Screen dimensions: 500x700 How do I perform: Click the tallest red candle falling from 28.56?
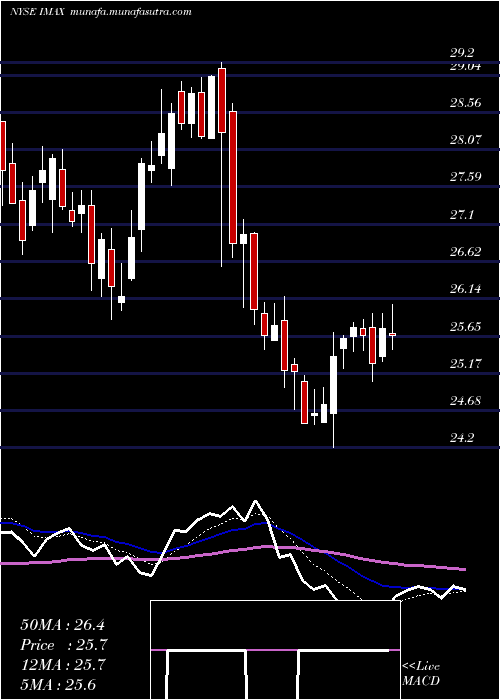(x=233, y=177)
